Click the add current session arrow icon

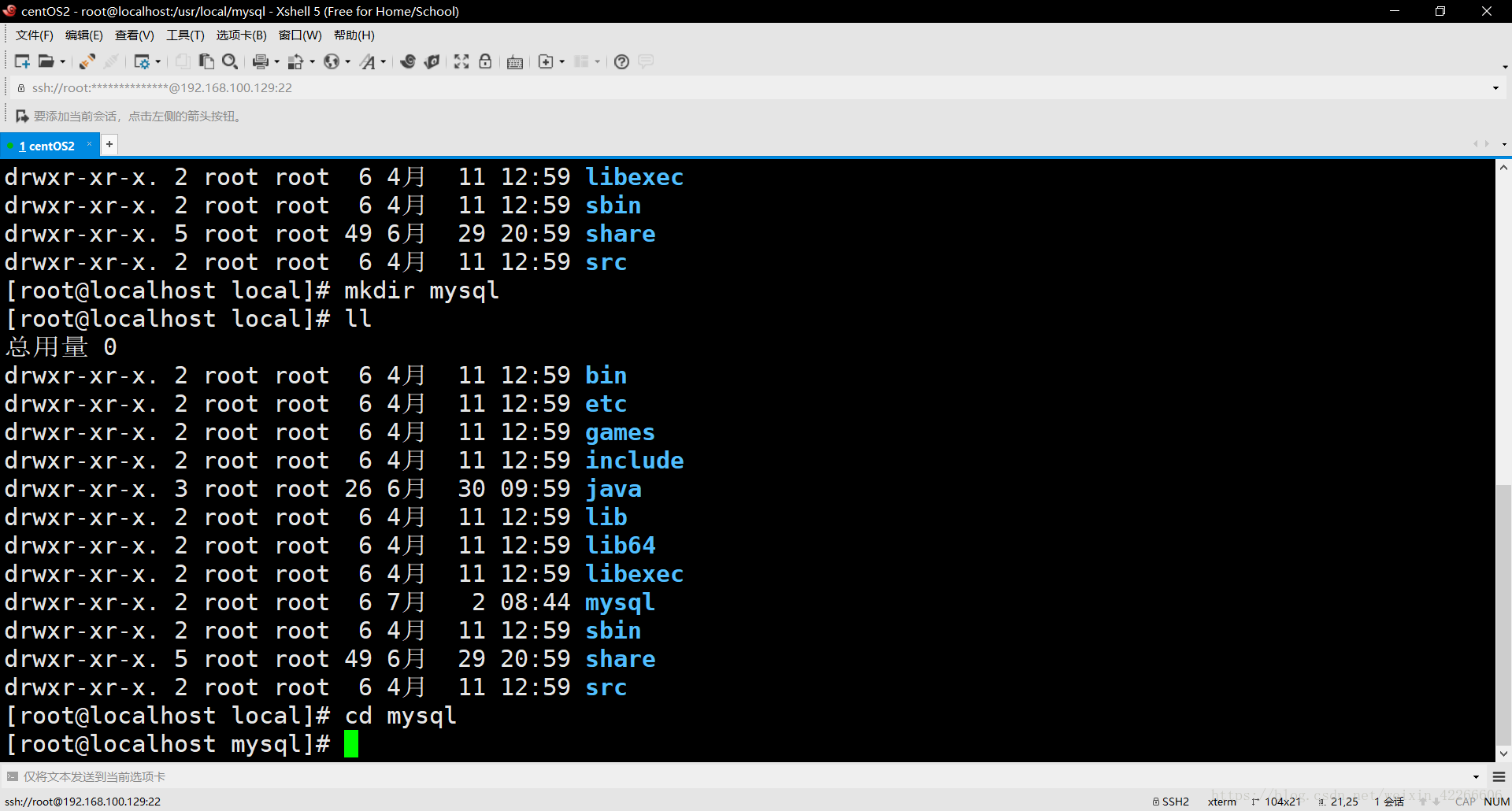22,116
